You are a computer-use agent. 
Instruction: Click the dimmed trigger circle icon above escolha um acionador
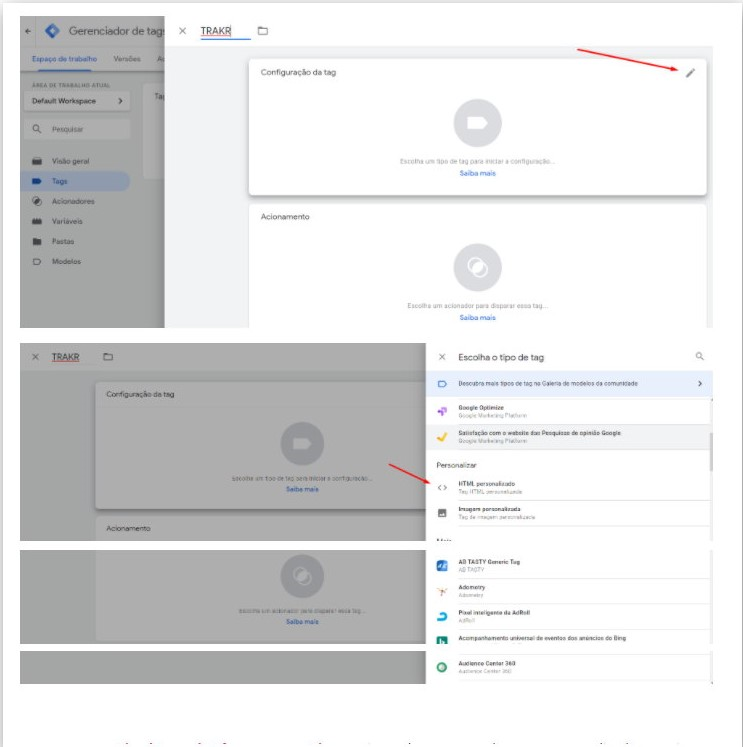302,576
